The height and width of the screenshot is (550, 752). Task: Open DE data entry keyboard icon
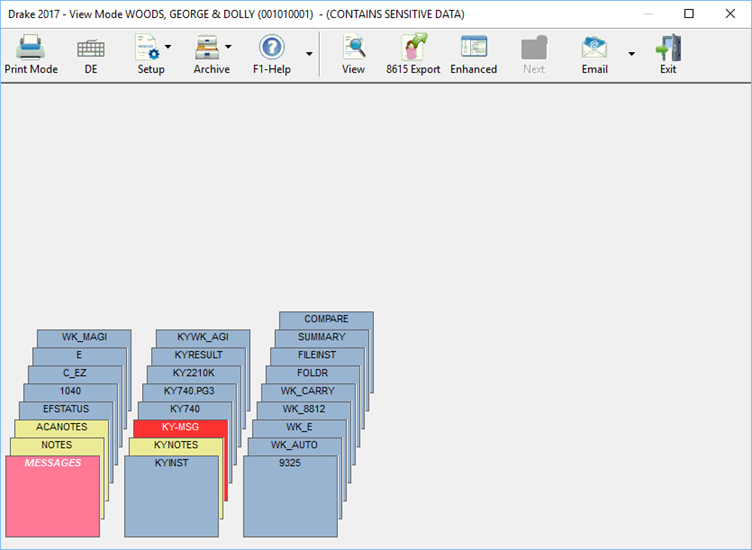91,48
